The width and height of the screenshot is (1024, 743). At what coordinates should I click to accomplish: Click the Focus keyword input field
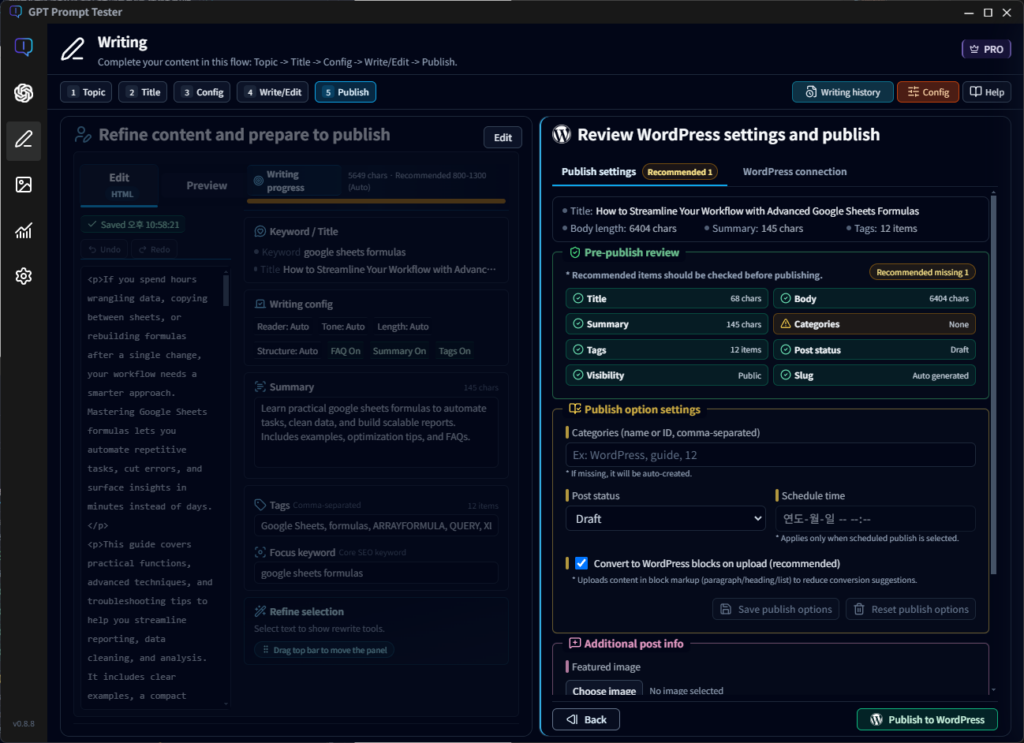[x=375, y=572]
